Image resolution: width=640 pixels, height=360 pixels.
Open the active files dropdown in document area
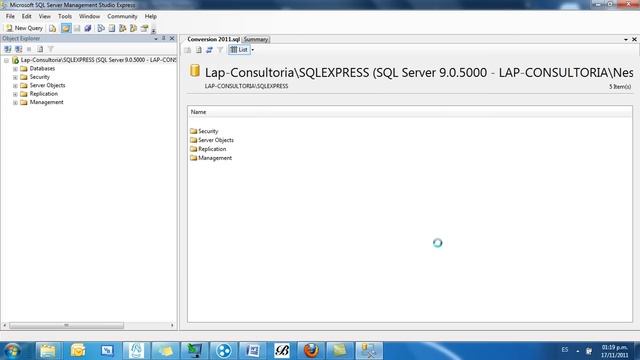626,40
